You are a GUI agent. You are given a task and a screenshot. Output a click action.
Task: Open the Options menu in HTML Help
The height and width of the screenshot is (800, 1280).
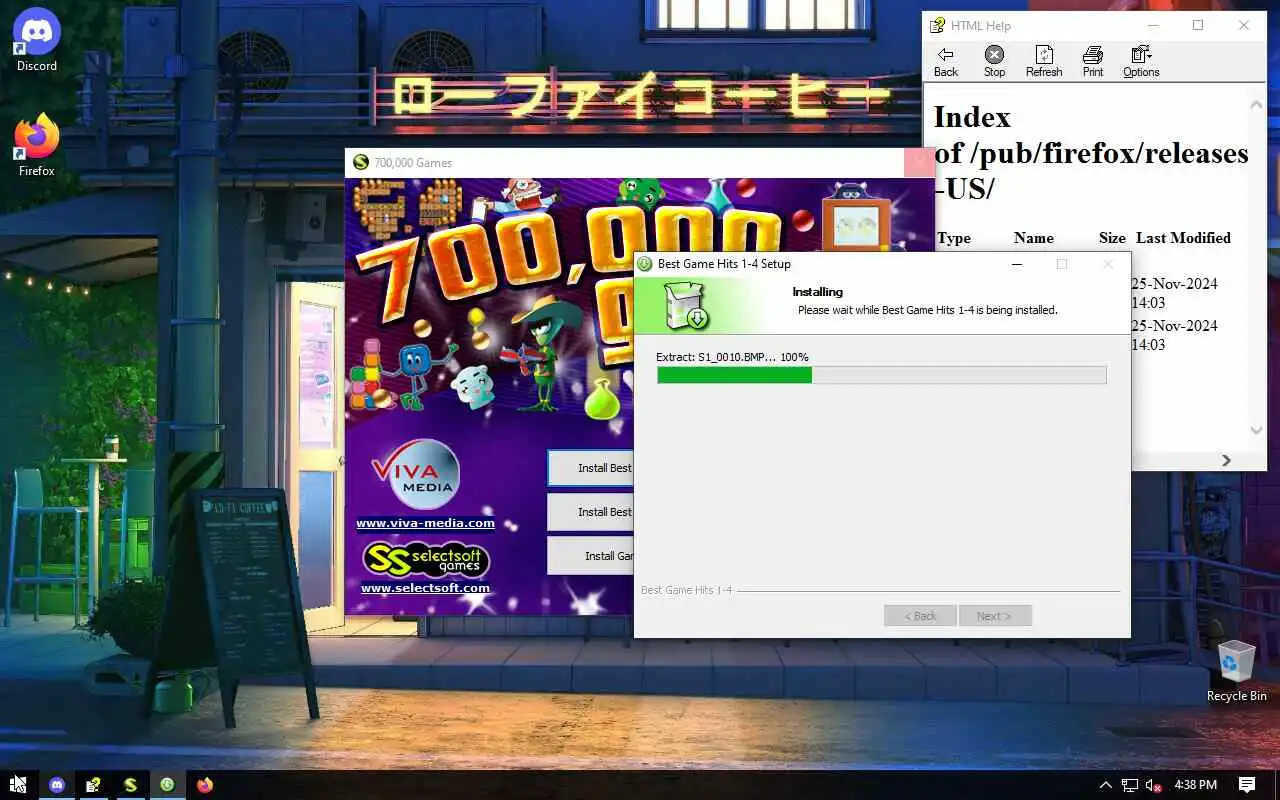point(1141,62)
